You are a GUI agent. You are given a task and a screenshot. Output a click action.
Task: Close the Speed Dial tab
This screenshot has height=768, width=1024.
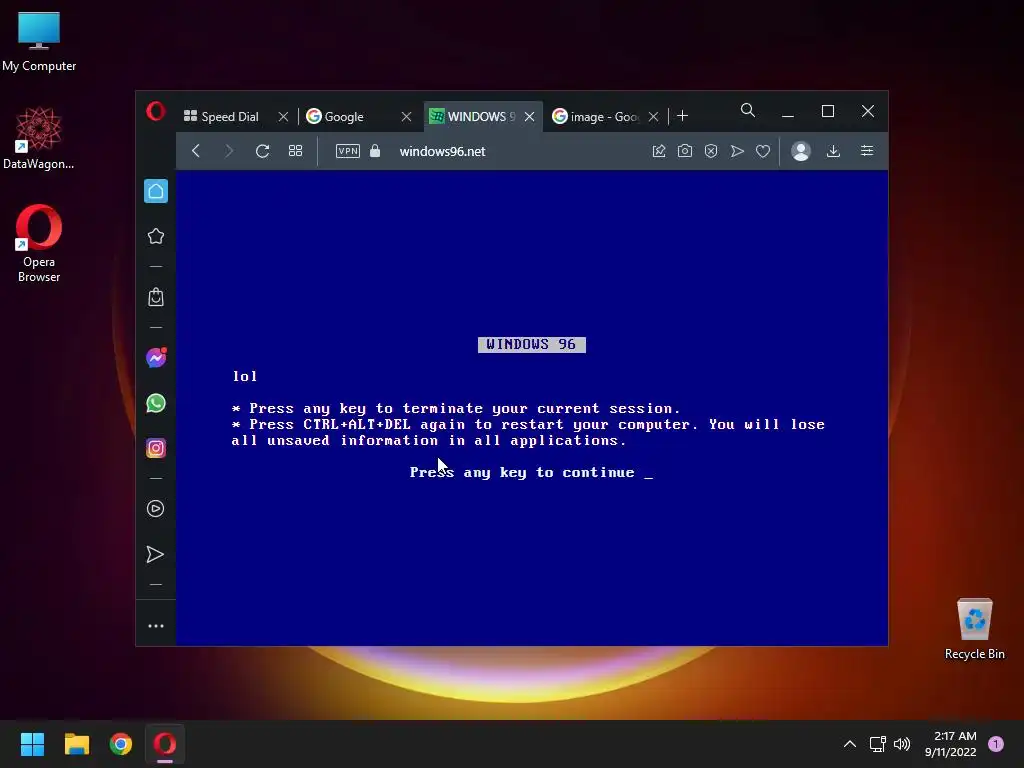pos(283,116)
